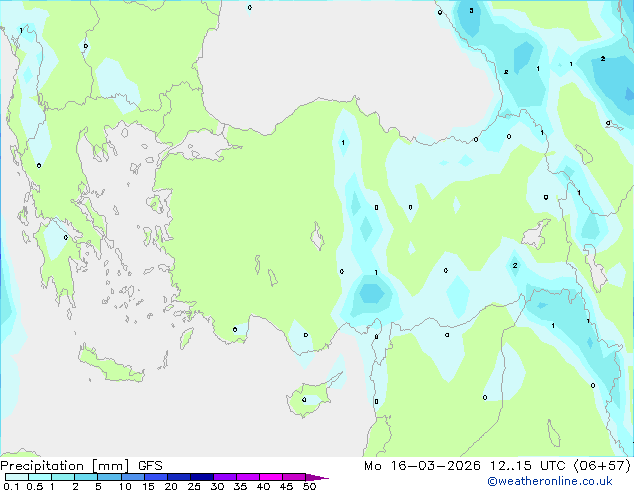Click the dark navy swatch between 25 and 30
634x490 pixels.
coord(202,477)
